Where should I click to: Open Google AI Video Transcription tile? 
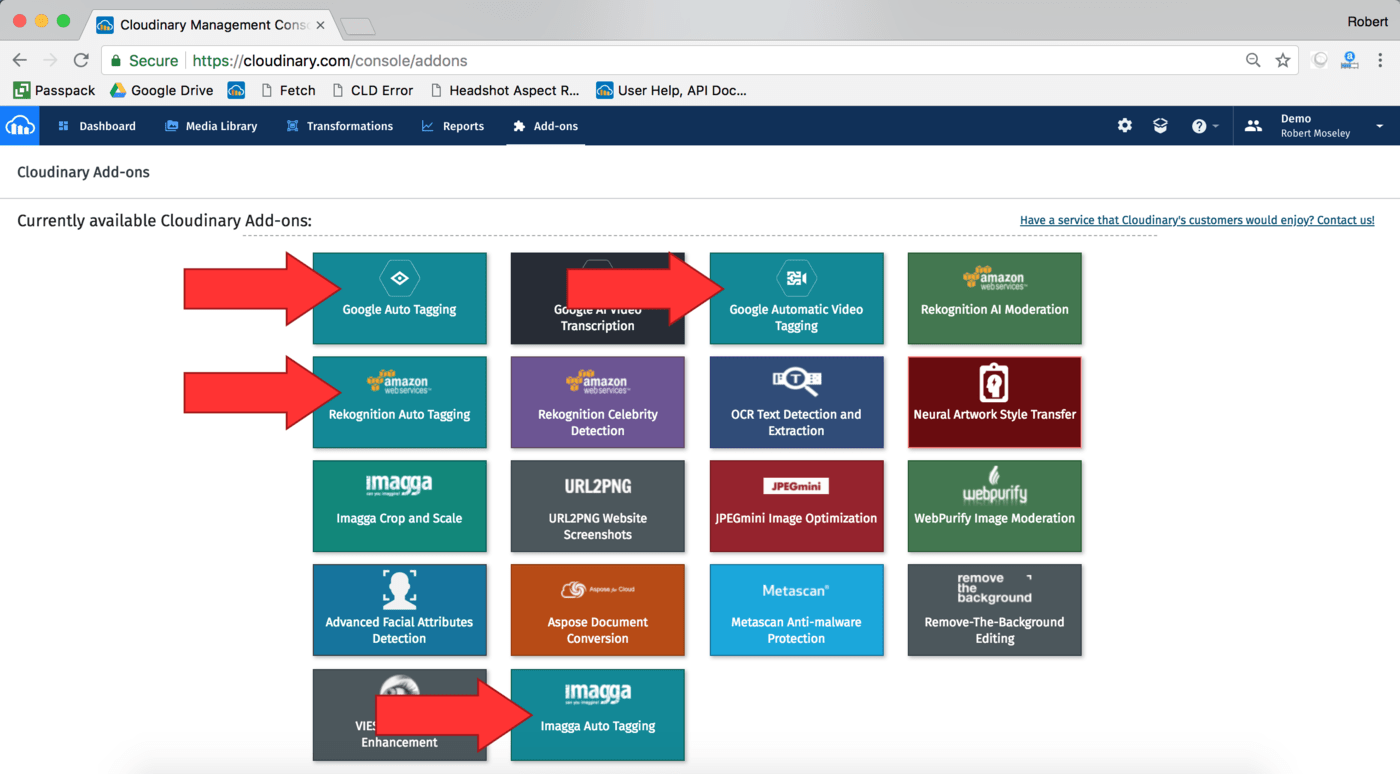598,298
